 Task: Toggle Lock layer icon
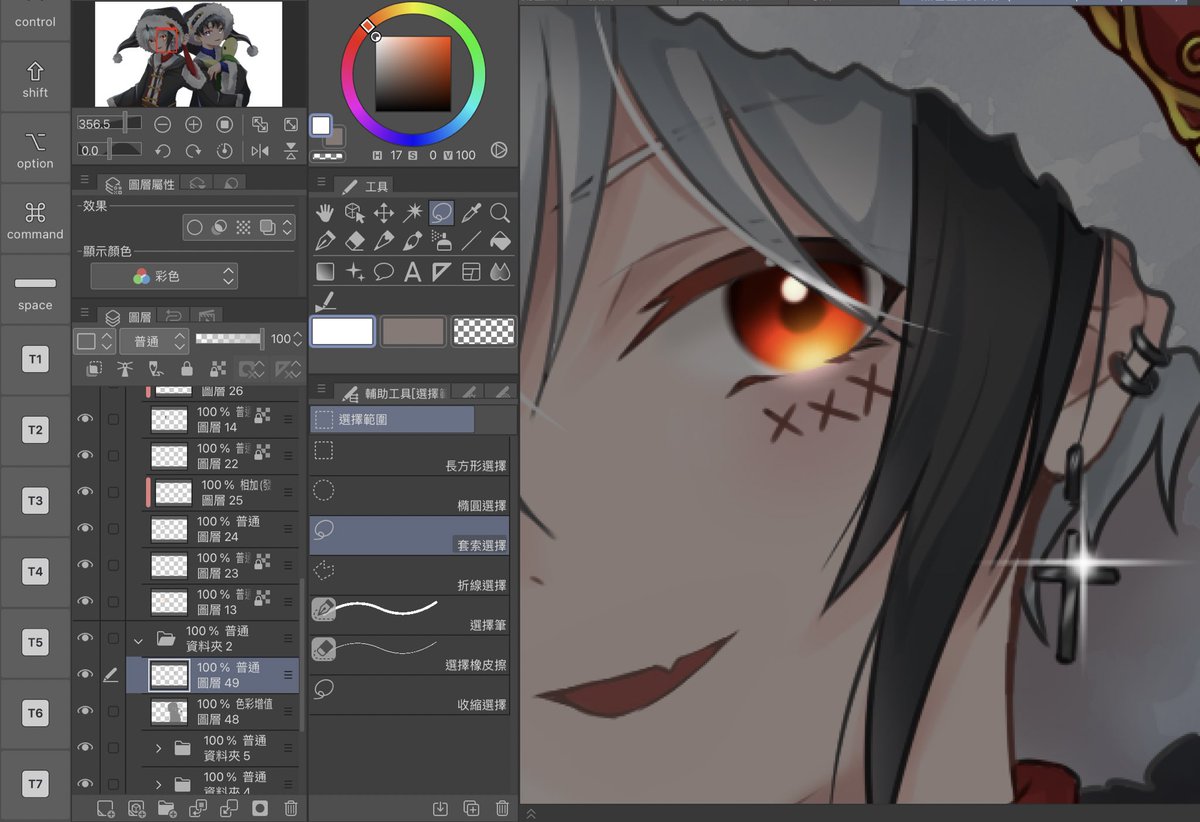click(186, 369)
